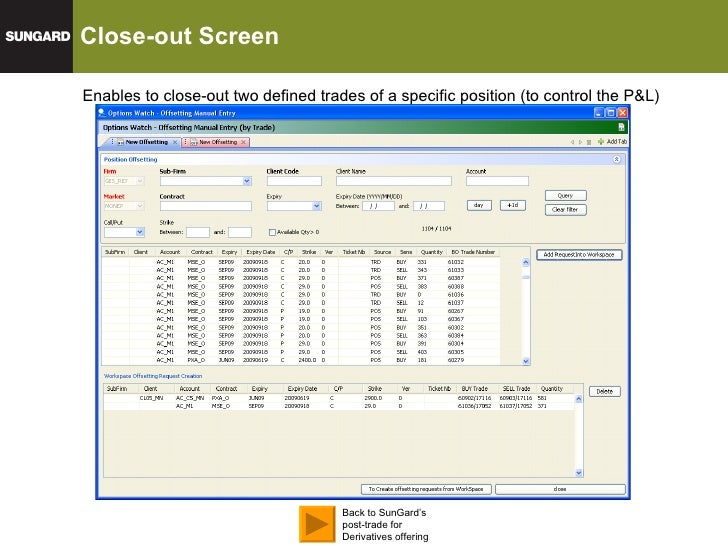Close the second red New Offsetting tab
The width and height of the screenshot is (728, 546).
coord(243,142)
